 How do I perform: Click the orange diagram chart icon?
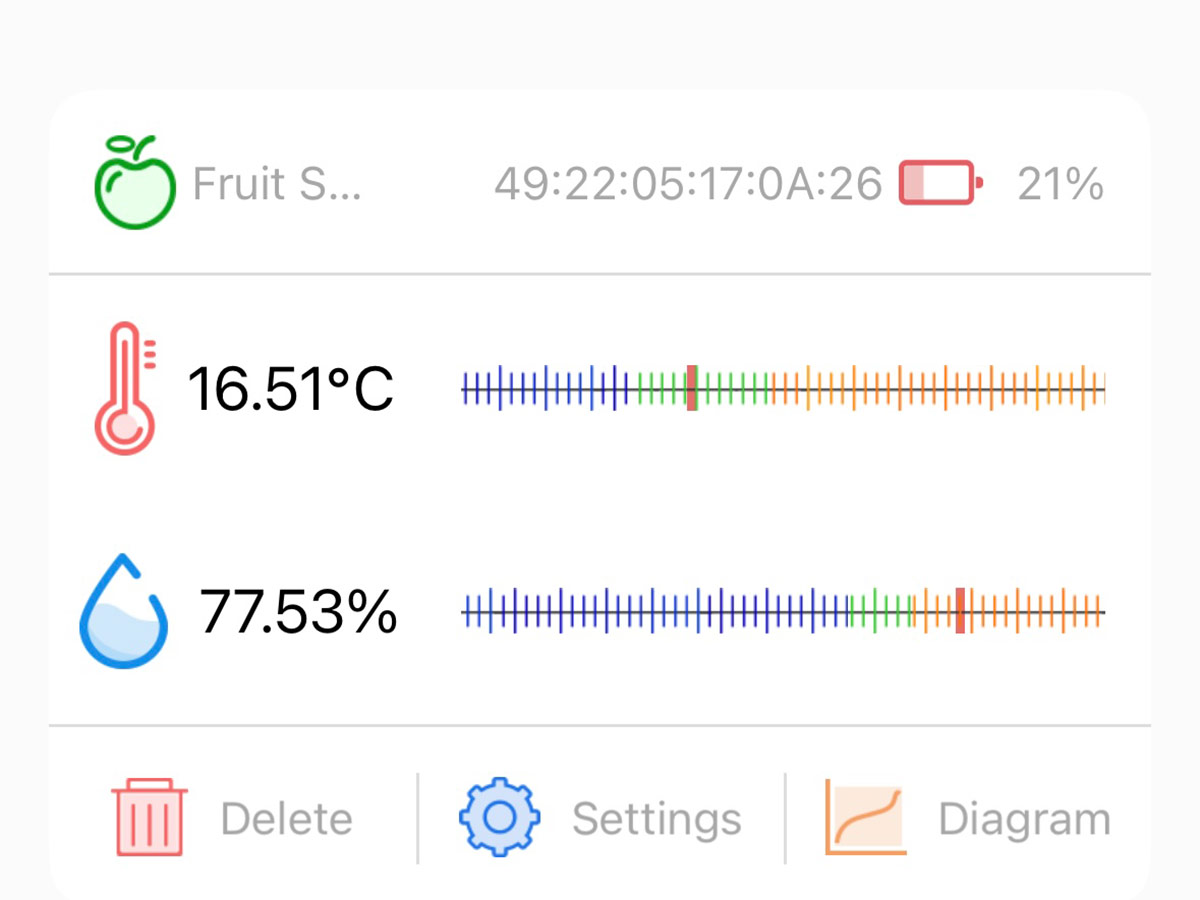866,817
